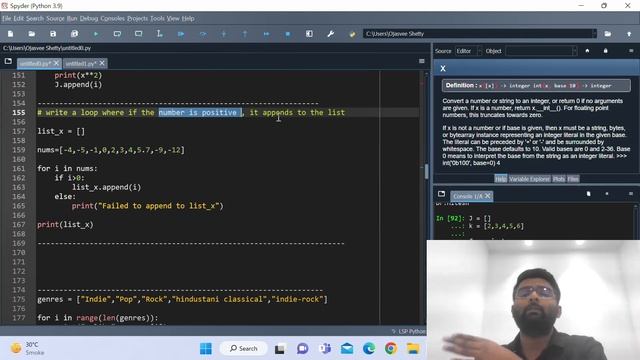Click editor vertical scrollbar
This screenshot has height=360, width=640.
pyautogui.click(x=426, y=171)
